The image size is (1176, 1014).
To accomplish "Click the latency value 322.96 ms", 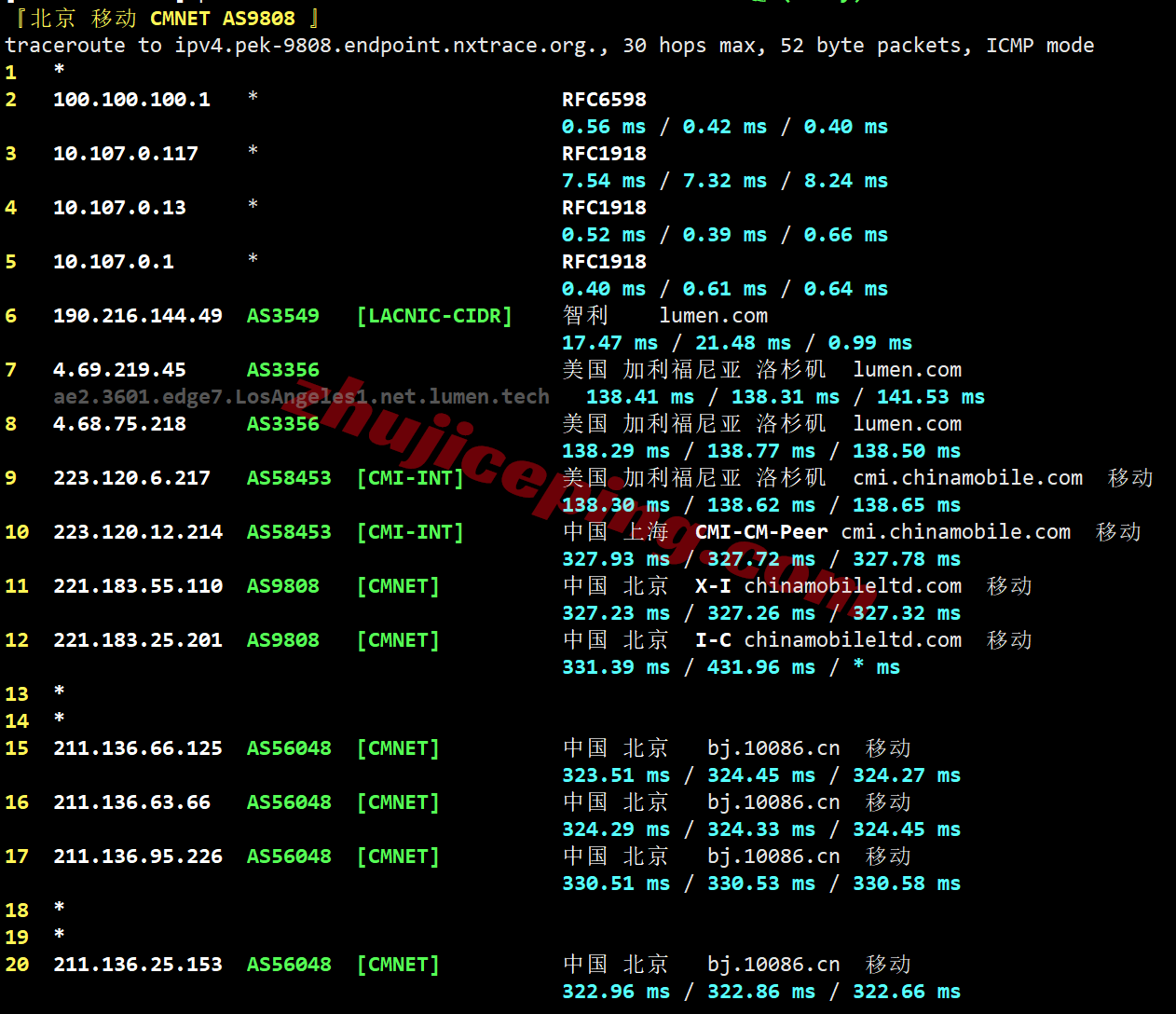I will tap(616, 992).
